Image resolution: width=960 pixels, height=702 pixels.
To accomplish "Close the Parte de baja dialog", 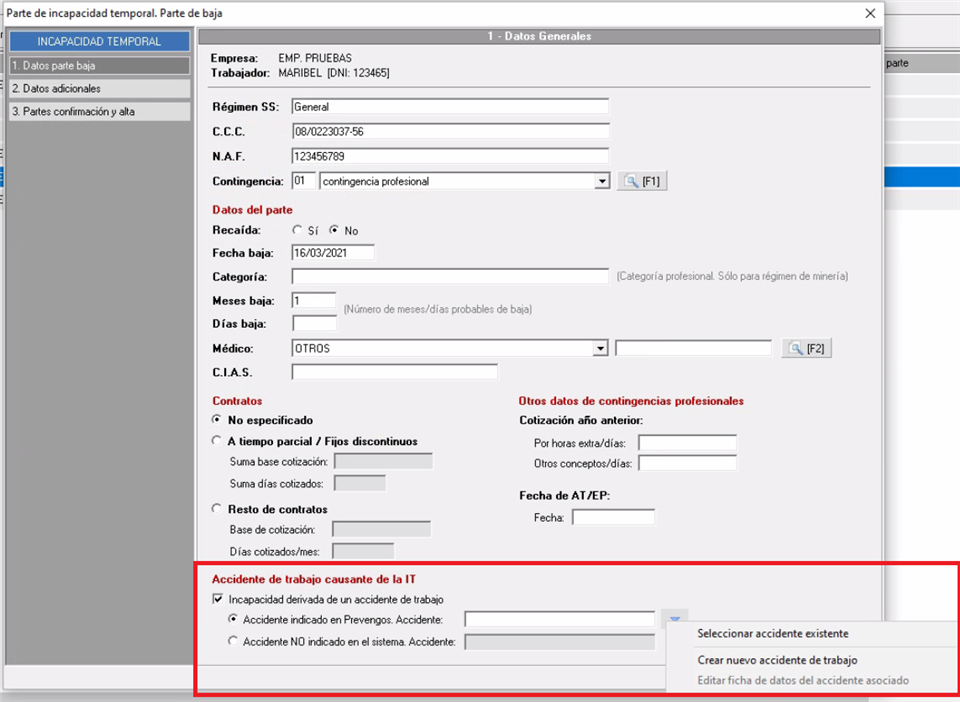I will coord(870,13).
